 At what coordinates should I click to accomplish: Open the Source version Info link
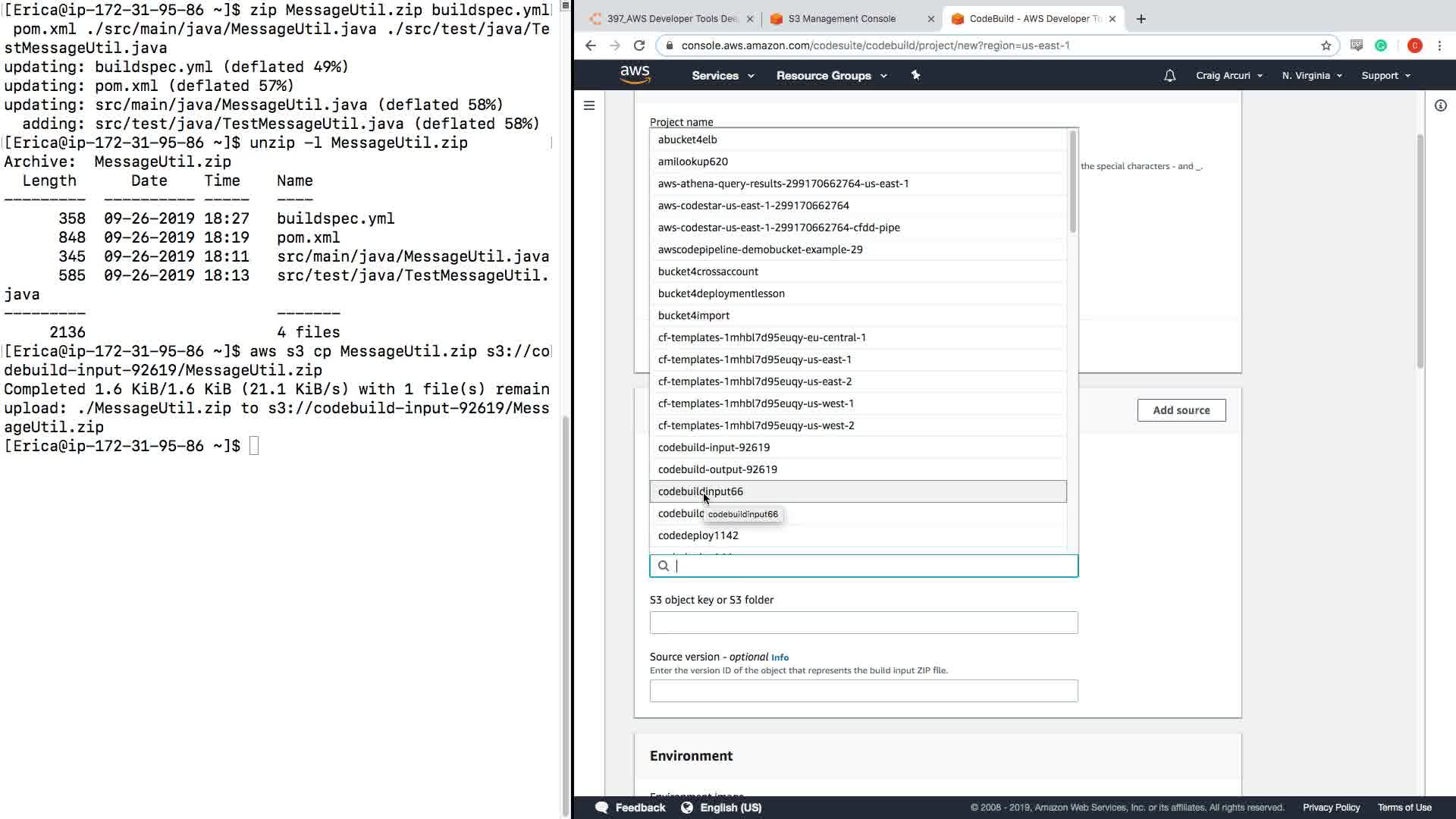(780, 657)
